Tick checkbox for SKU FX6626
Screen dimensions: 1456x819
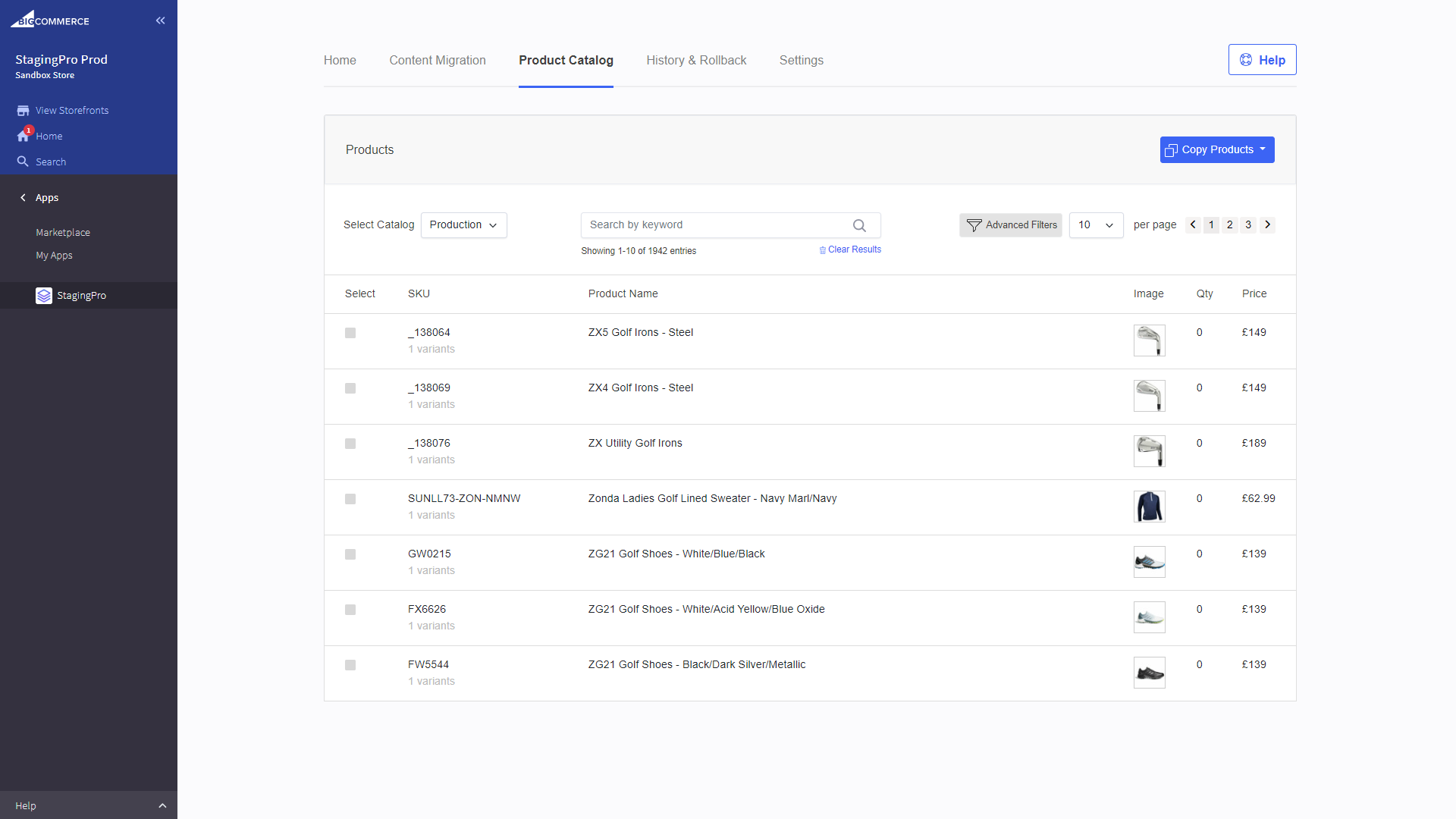pos(350,610)
